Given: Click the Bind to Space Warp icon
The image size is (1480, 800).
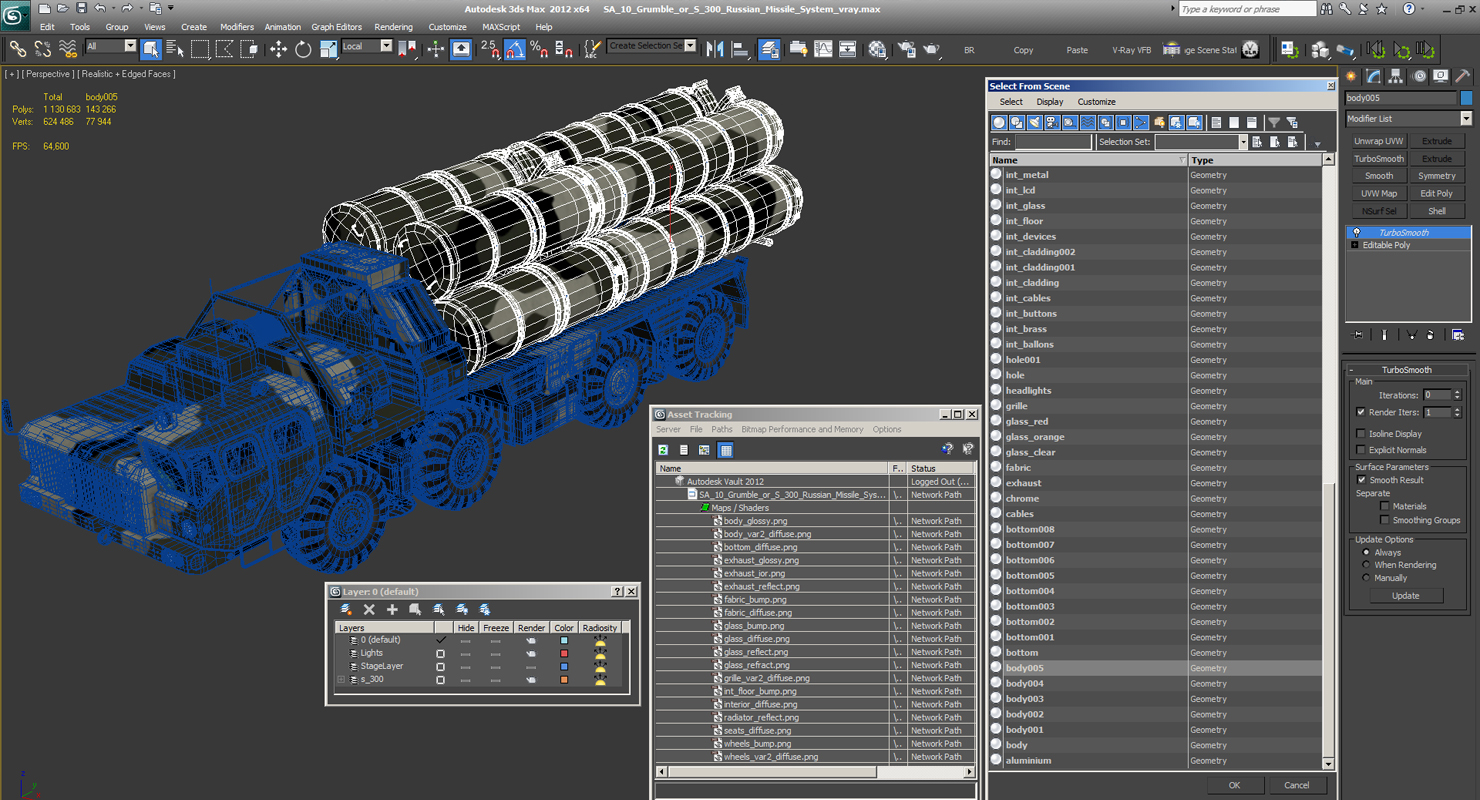Looking at the screenshot, I should point(68,48).
